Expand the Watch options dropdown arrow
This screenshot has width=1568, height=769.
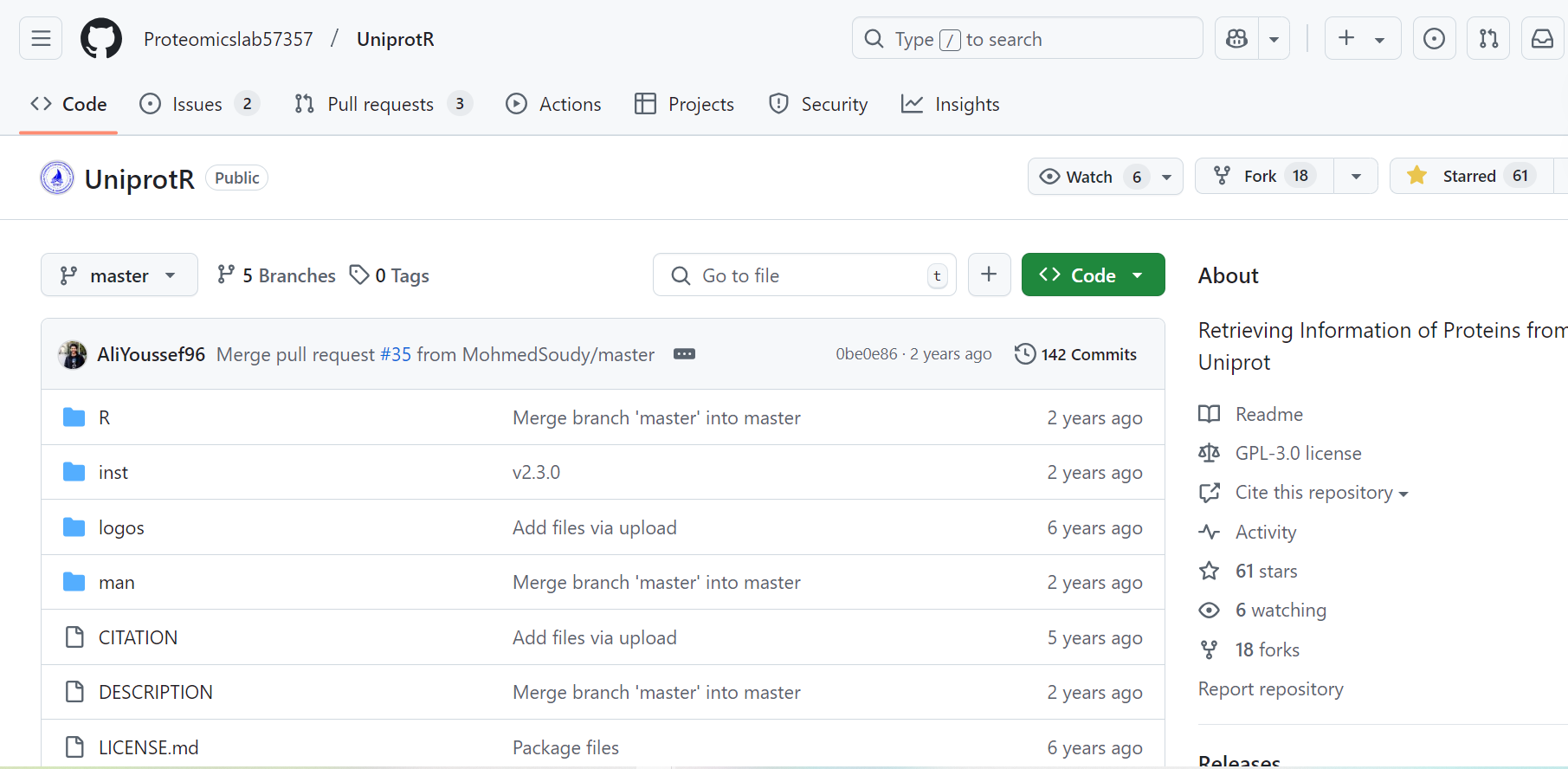coord(1167,177)
